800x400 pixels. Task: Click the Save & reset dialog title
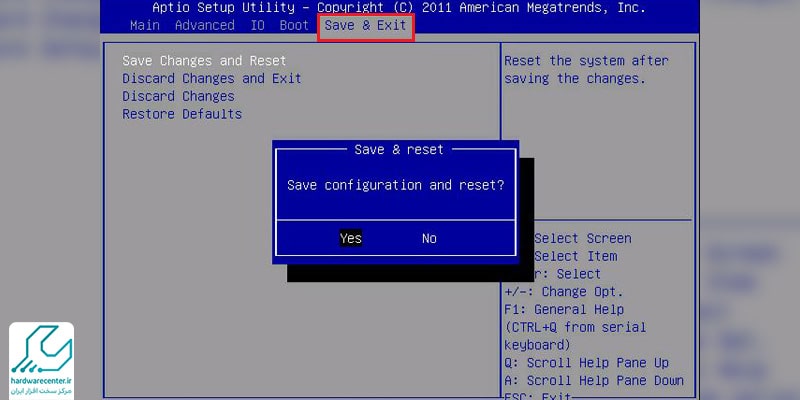click(x=399, y=149)
